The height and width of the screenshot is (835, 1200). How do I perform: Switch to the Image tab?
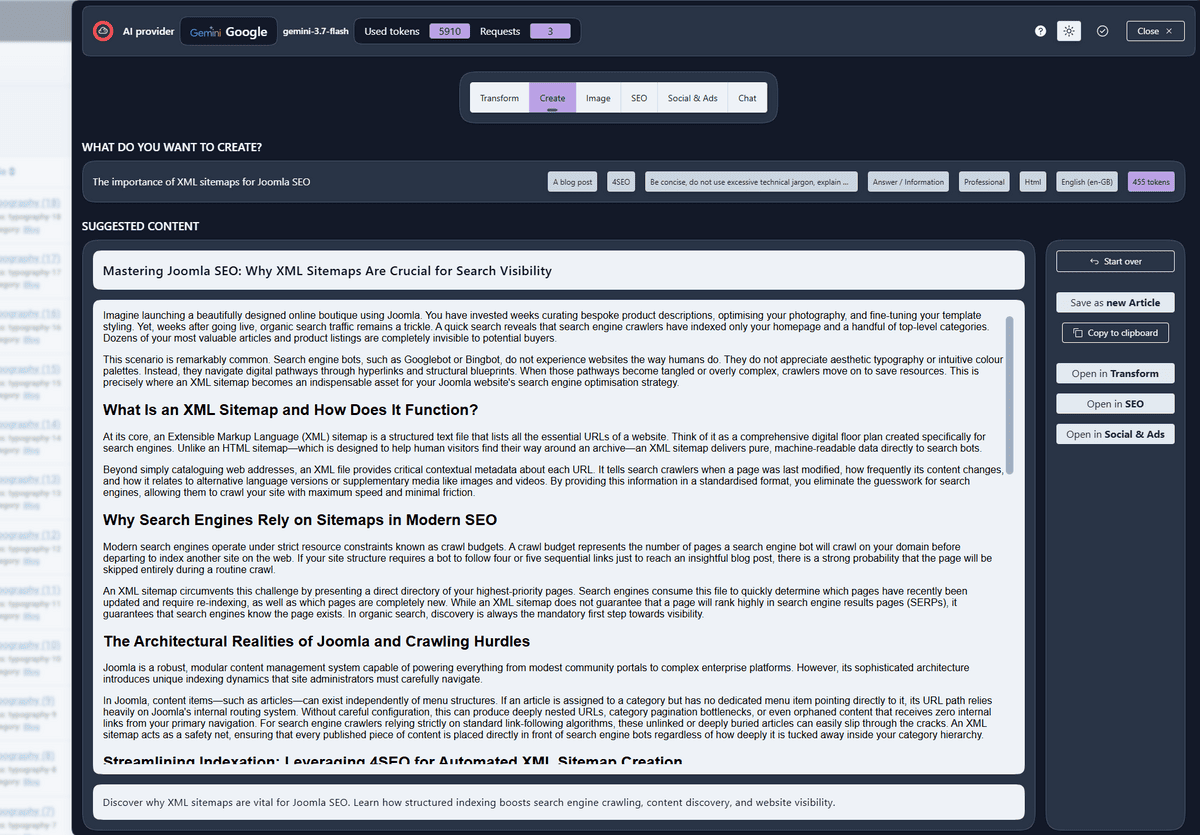[598, 98]
